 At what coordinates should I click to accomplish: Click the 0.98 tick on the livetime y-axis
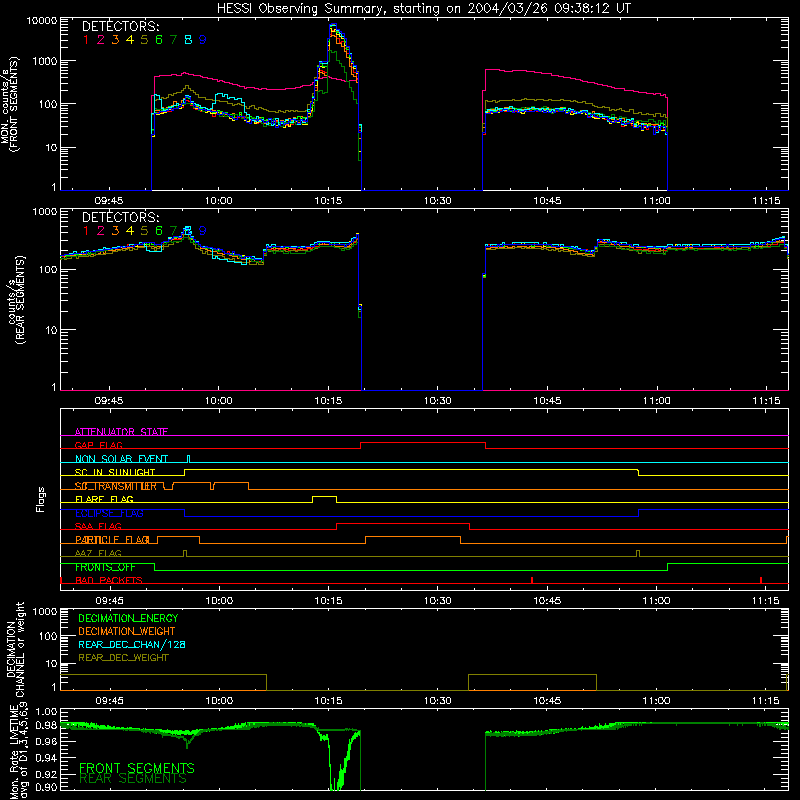click(46, 725)
